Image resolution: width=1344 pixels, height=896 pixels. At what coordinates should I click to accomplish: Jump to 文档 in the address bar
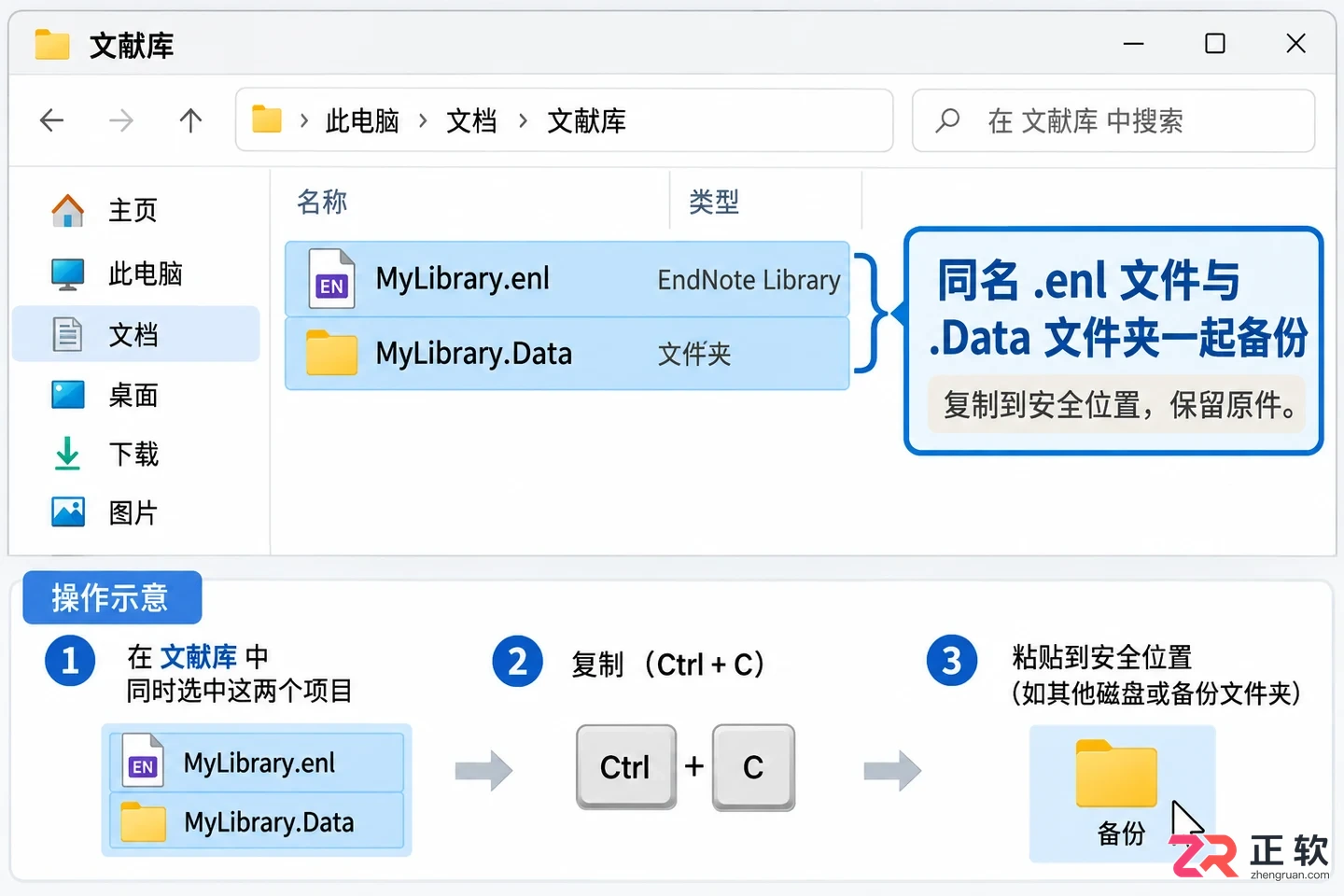[471, 120]
